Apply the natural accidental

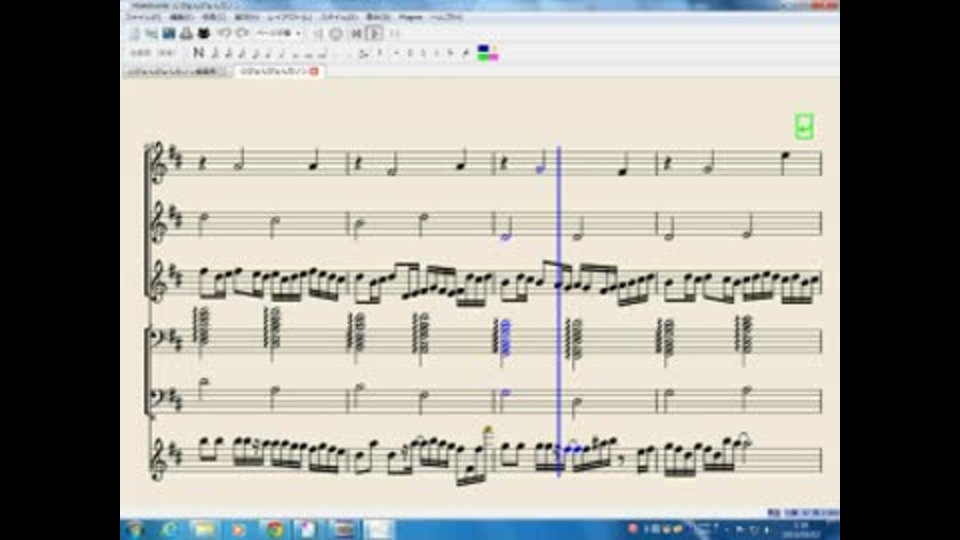(423, 53)
